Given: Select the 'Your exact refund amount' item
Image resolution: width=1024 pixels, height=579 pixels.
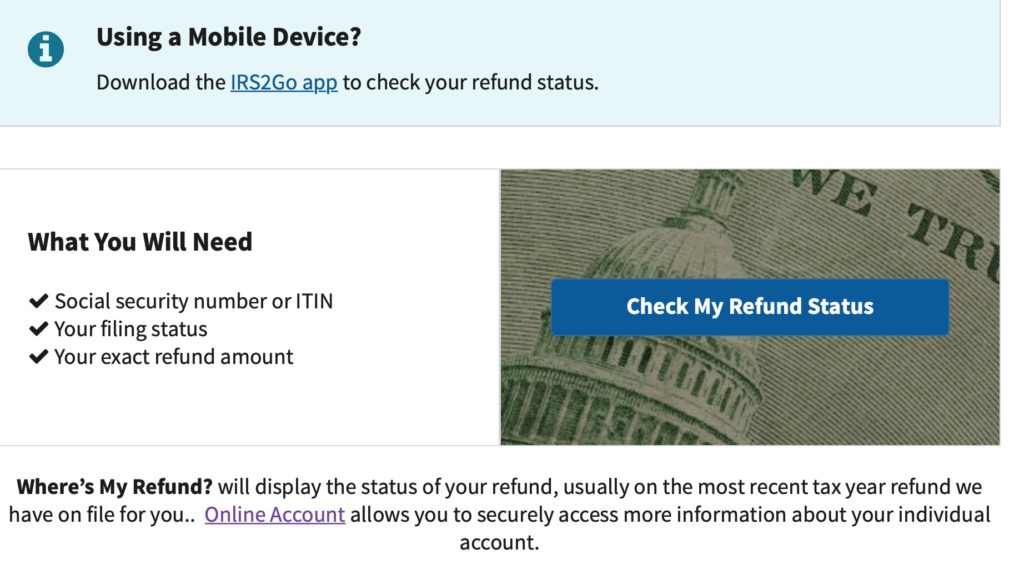Looking at the screenshot, I should (176, 356).
